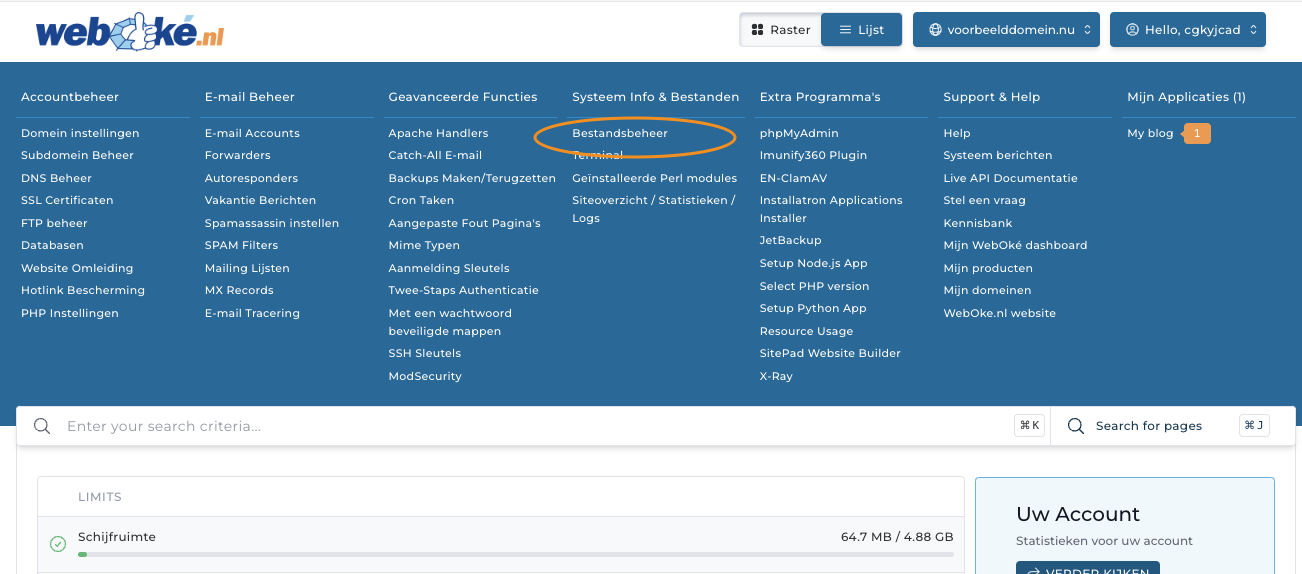The width and height of the screenshot is (1302, 574).
Task: Click the E-mail Beheer heading
Action: coord(250,97)
